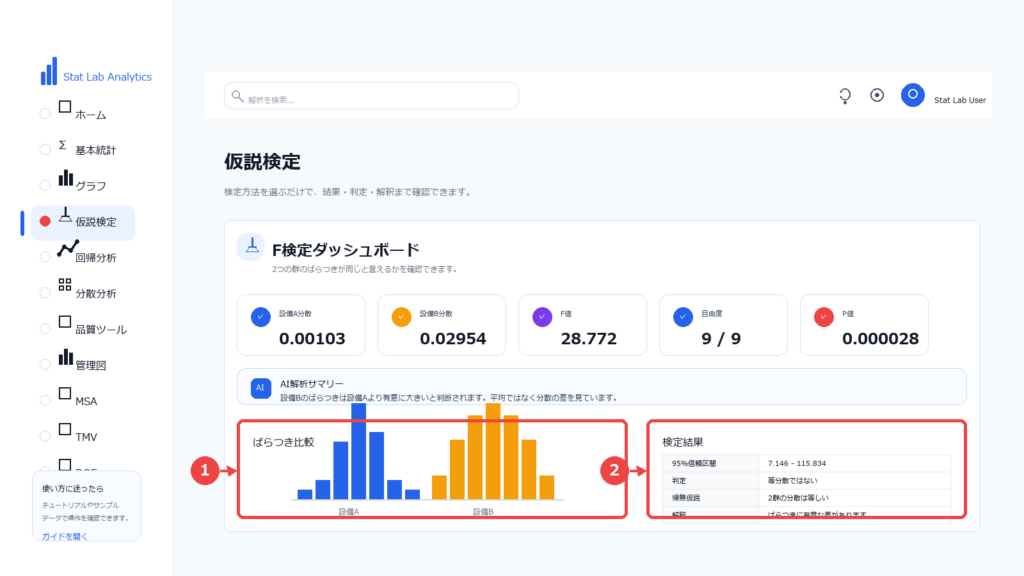Click the Stat Lab Analytics brand text

point(107,77)
